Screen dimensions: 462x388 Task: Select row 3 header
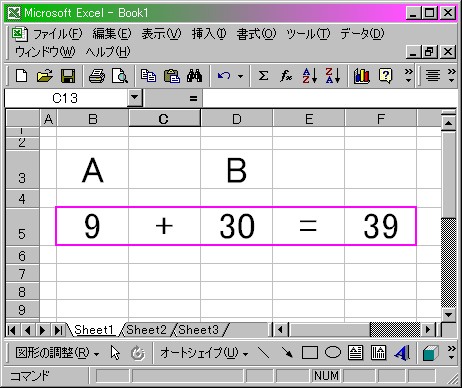(22, 170)
